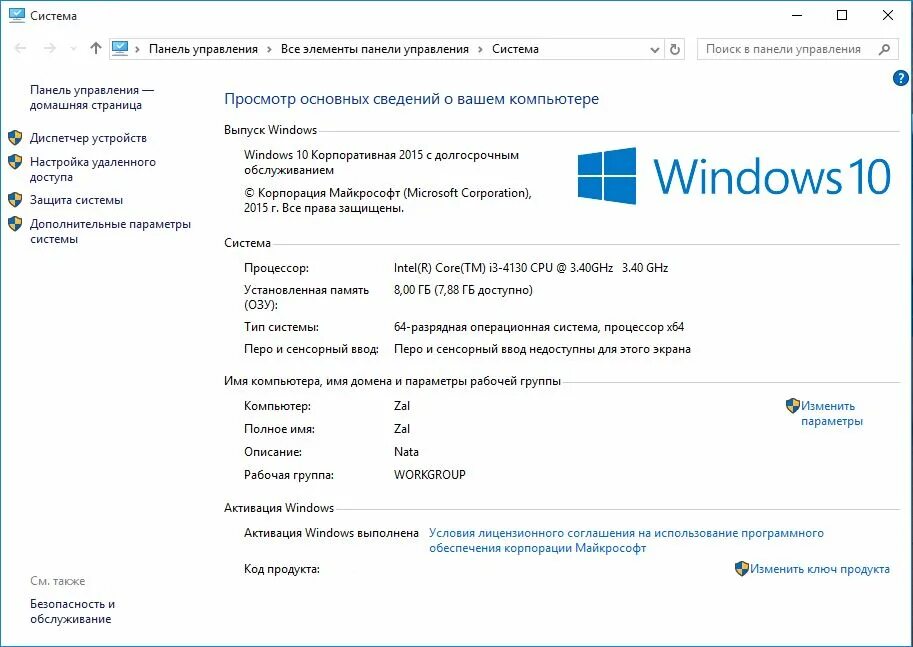913x647 pixels.
Task: Click the computer icon in address bar
Action: (x=120, y=48)
